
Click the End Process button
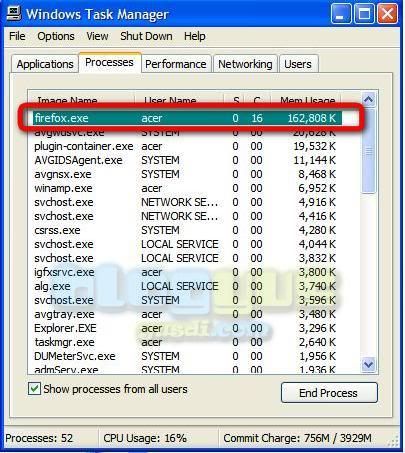click(x=329, y=393)
